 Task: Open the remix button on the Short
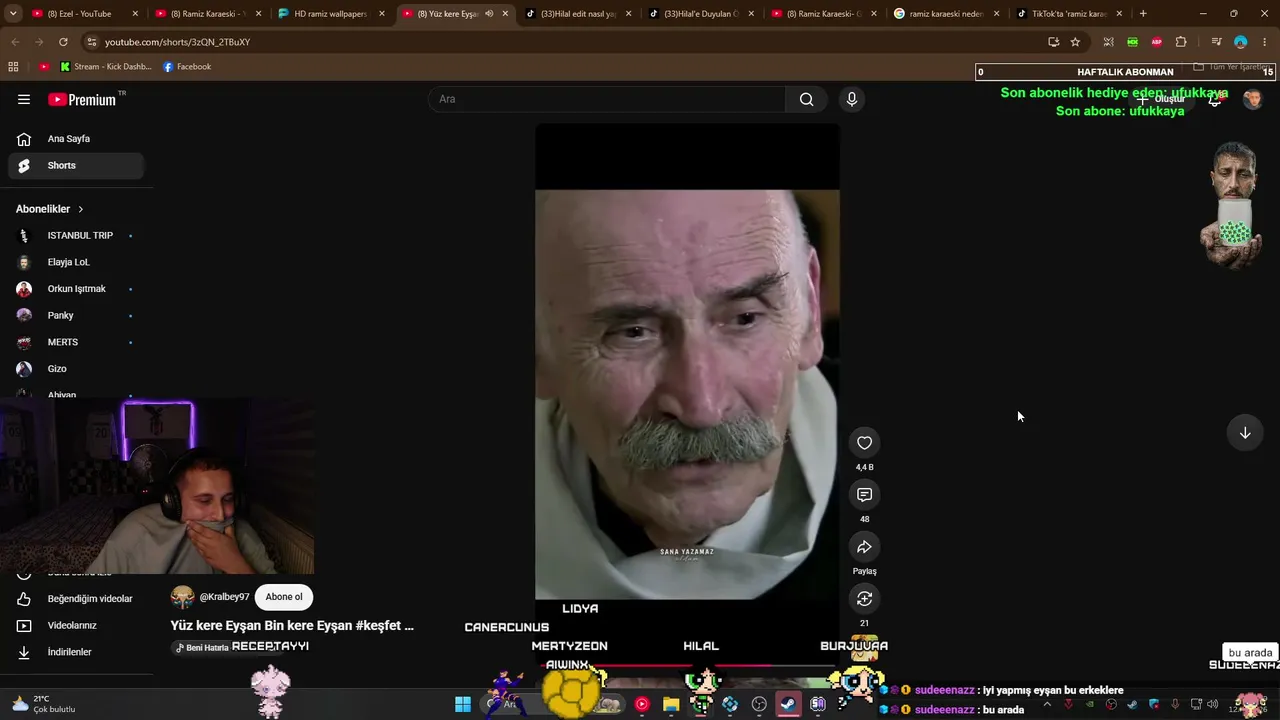(865, 598)
